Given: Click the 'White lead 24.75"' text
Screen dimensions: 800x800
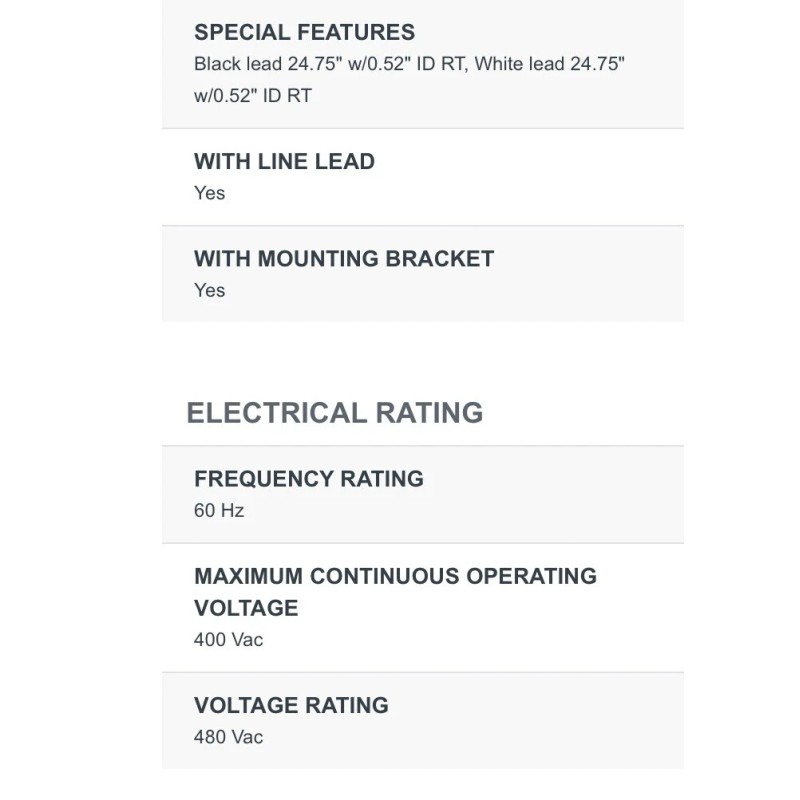Looking at the screenshot, I should click(x=550, y=64).
